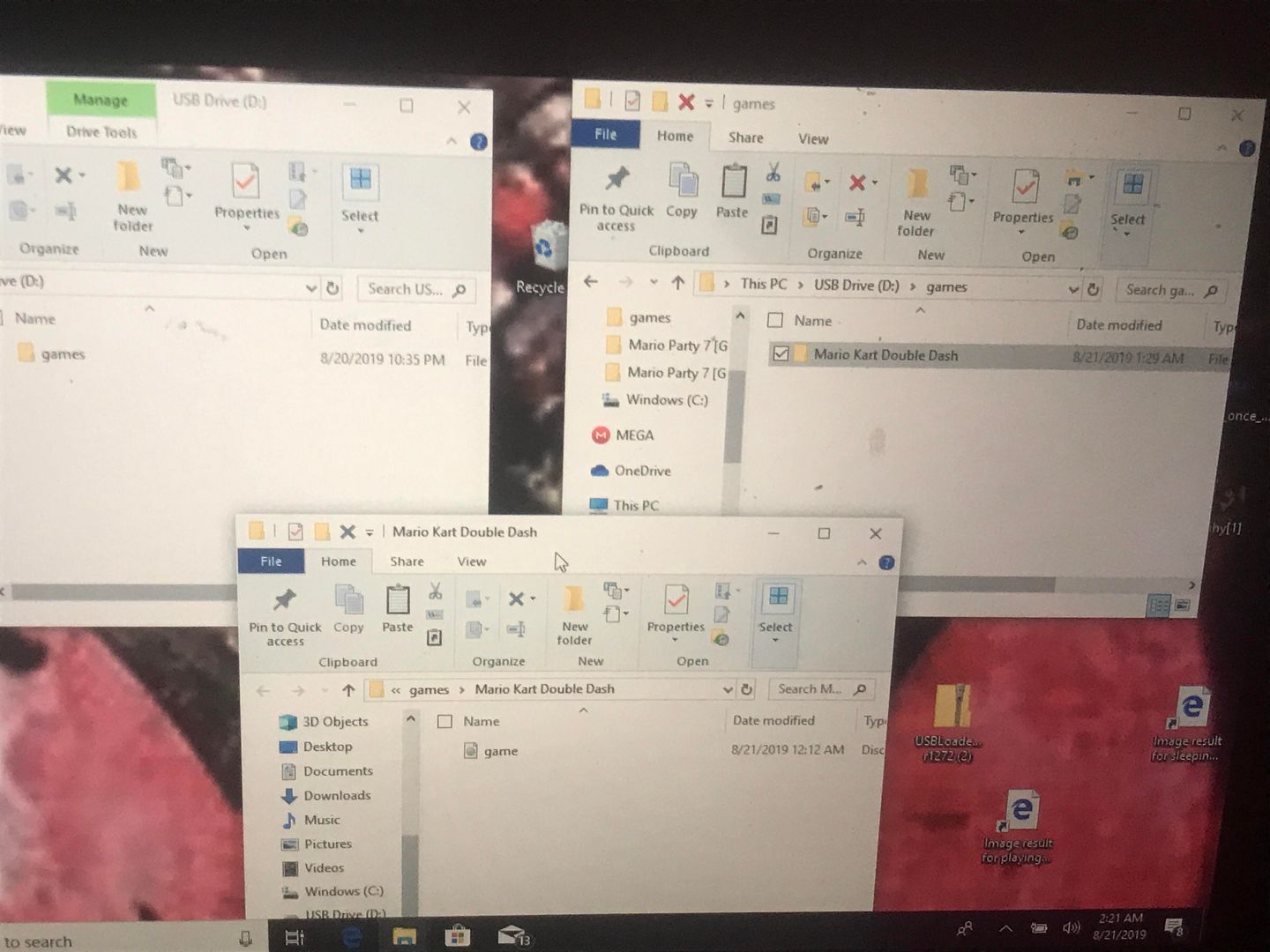Refresh the games folder view
Image resolution: width=1270 pixels, height=952 pixels.
click(x=1094, y=289)
